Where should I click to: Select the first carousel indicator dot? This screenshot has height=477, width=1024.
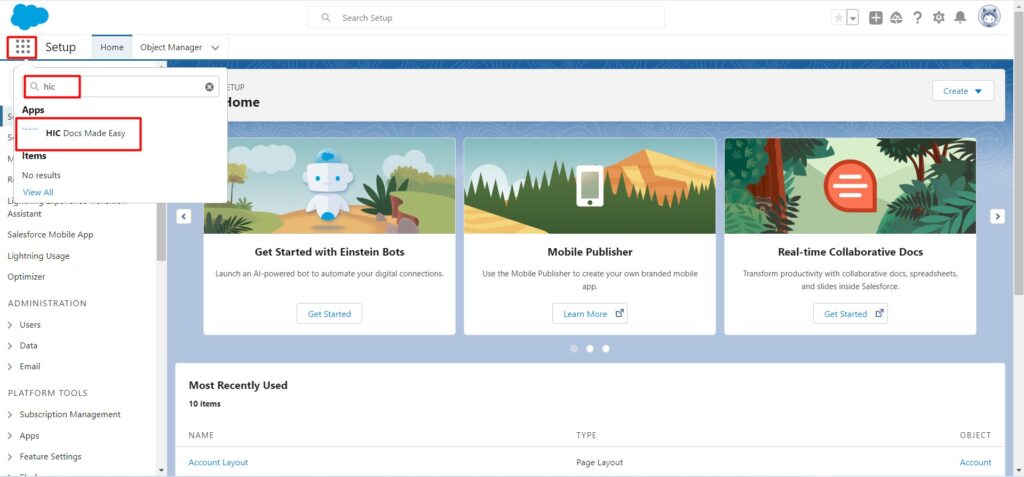click(x=573, y=349)
